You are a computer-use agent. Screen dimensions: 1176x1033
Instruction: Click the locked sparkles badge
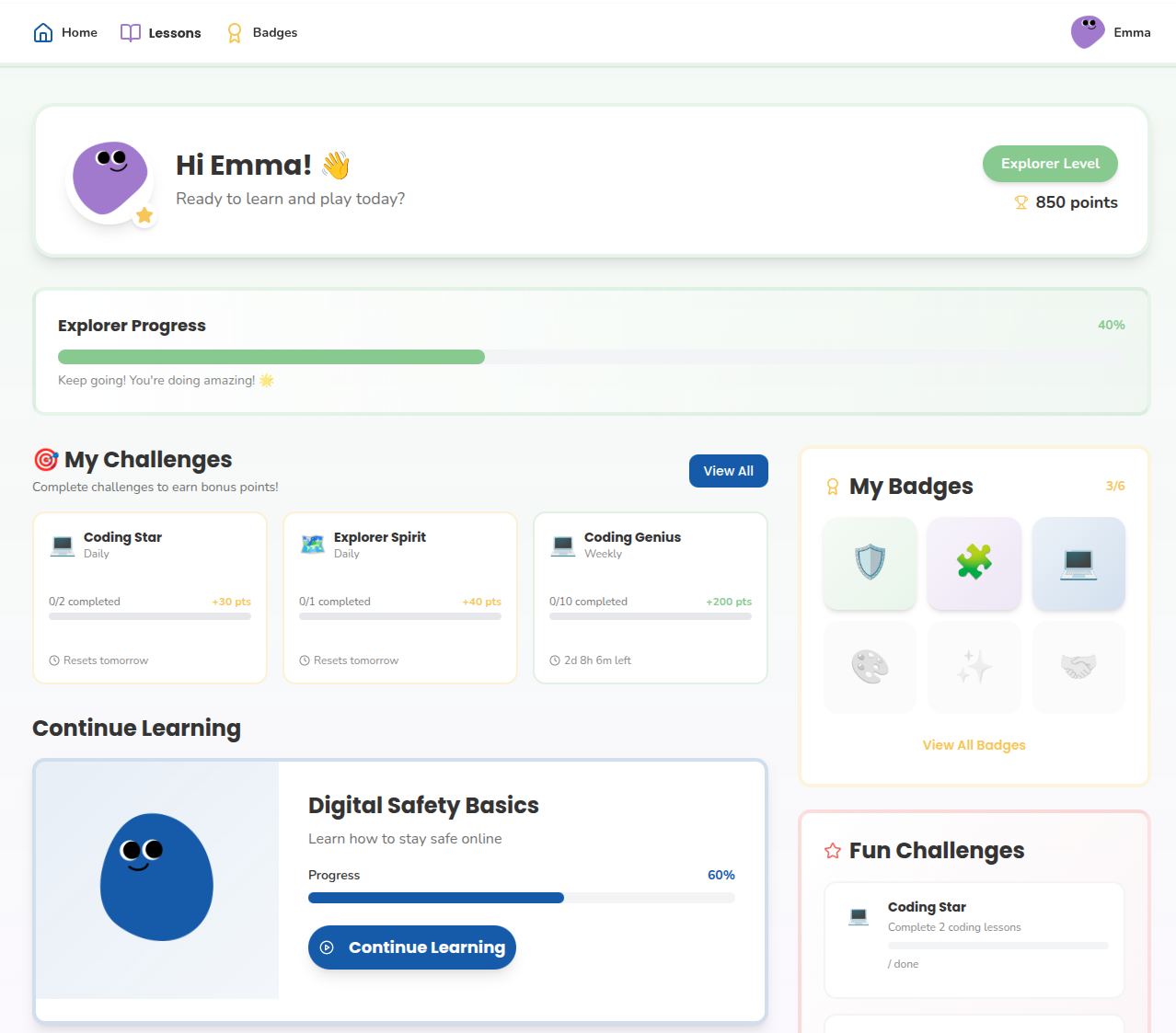[974, 667]
